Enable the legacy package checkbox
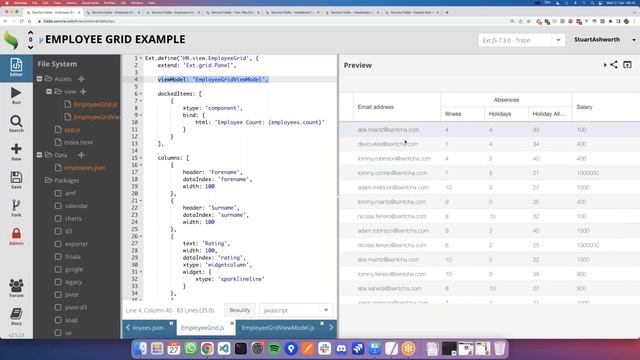 point(58,282)
